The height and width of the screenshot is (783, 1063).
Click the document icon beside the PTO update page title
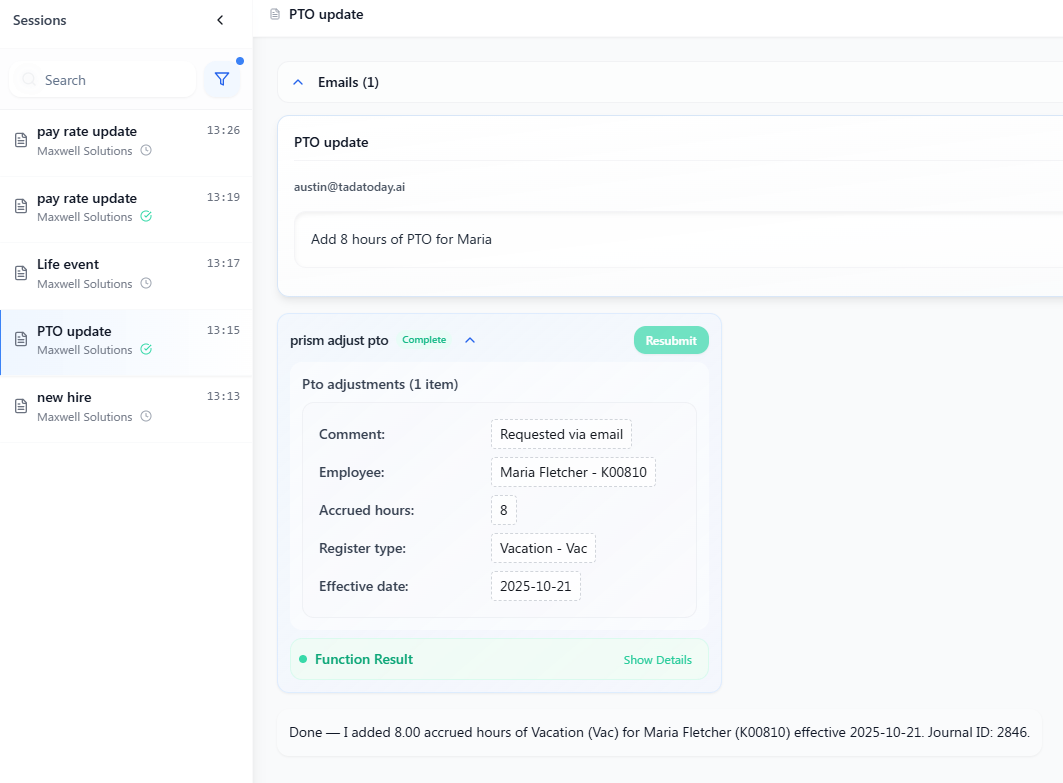click(275, 14)
